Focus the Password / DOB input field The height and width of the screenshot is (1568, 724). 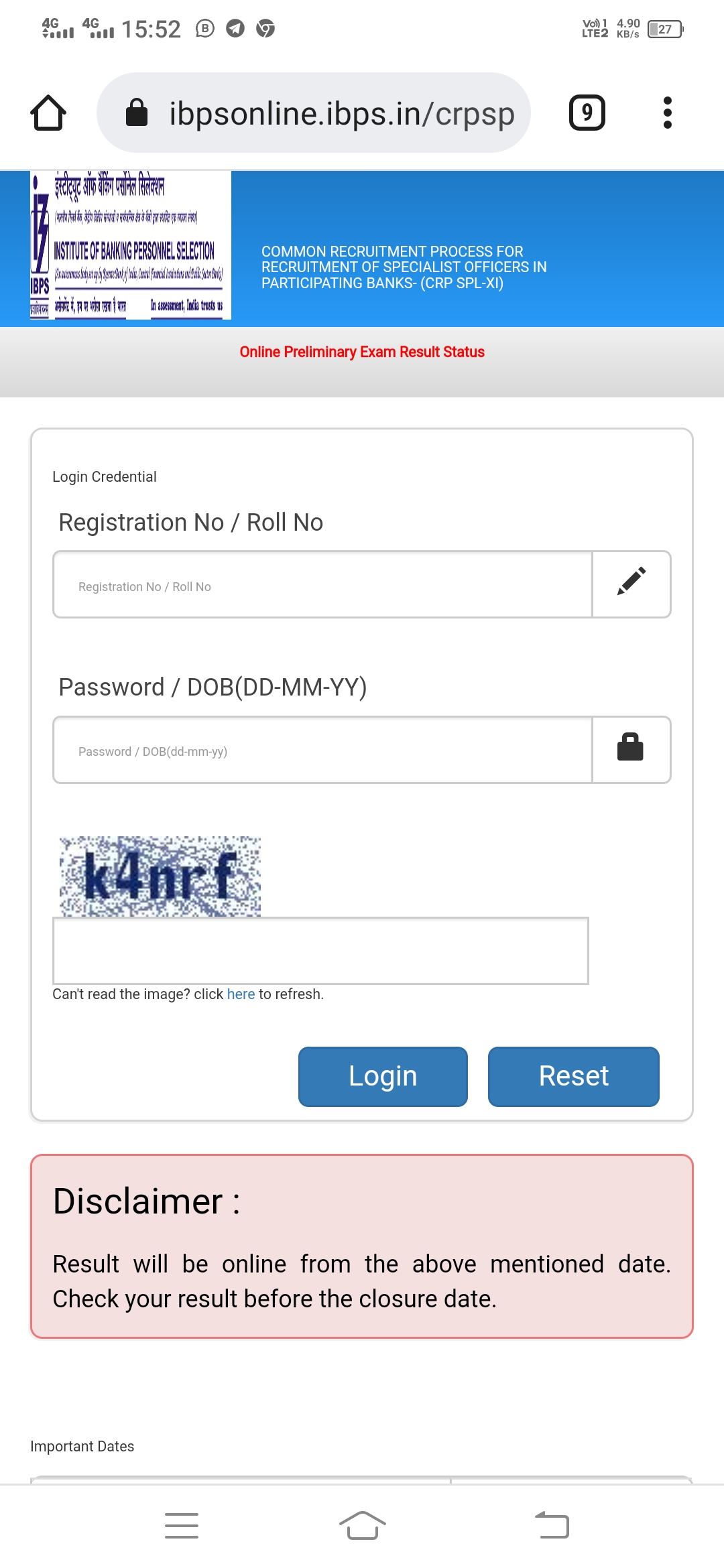point(322,749)
